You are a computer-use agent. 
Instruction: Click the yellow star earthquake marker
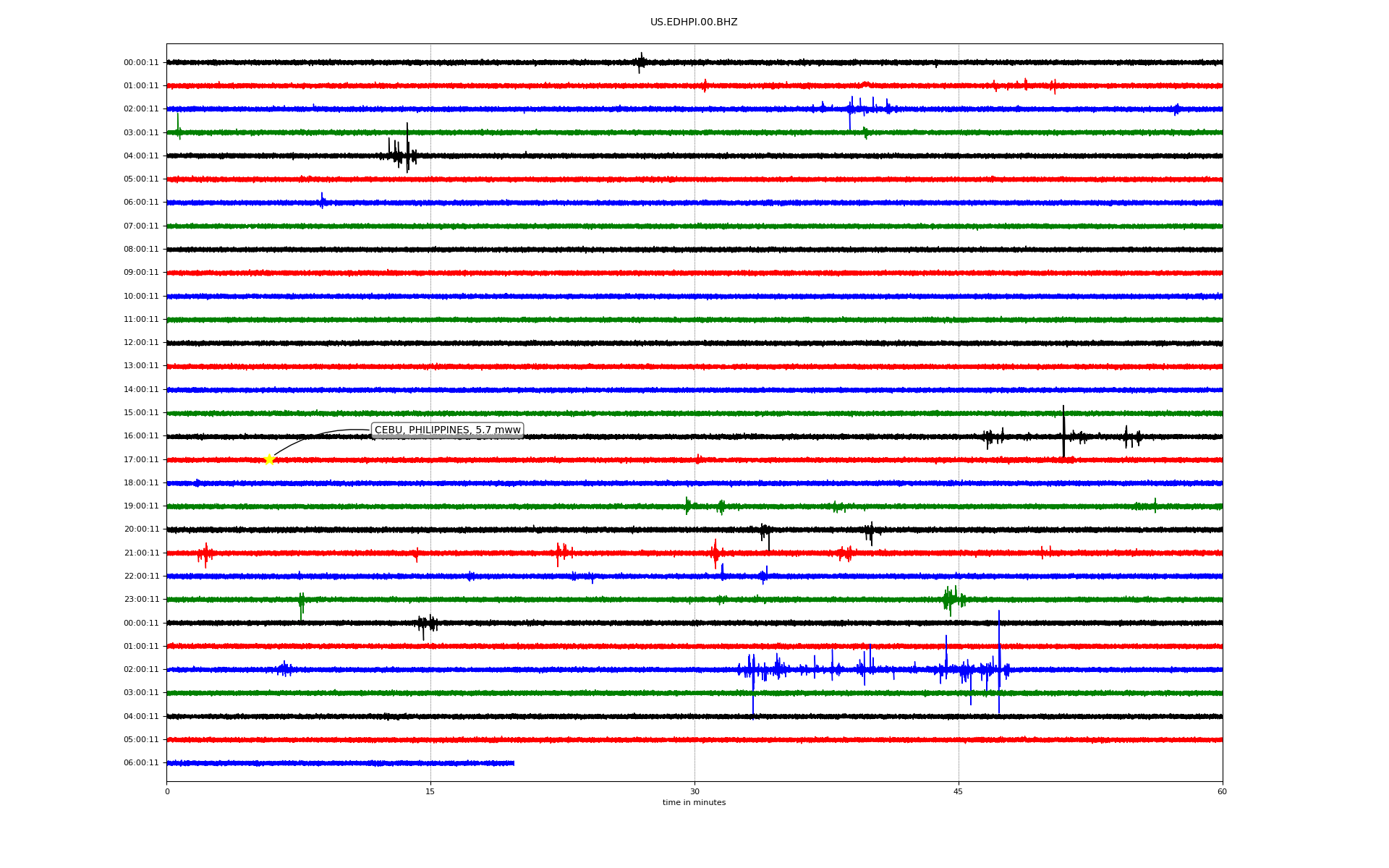[269, 459]
